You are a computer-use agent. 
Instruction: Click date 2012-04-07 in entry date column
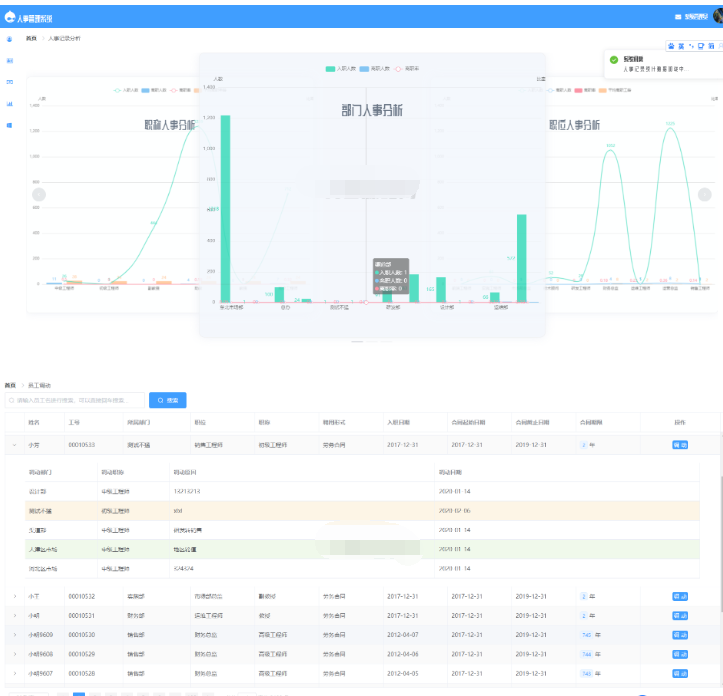(403, 635)
